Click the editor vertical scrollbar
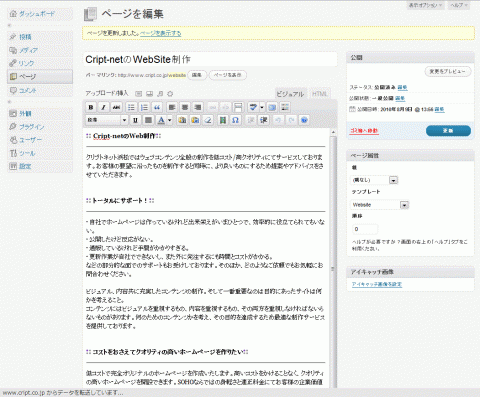Screen dimensions: 480x397 point(333,258)
